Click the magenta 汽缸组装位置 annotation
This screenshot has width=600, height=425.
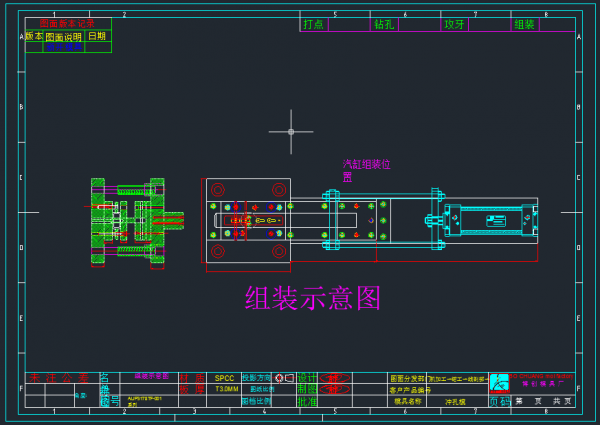pos(366,171)
